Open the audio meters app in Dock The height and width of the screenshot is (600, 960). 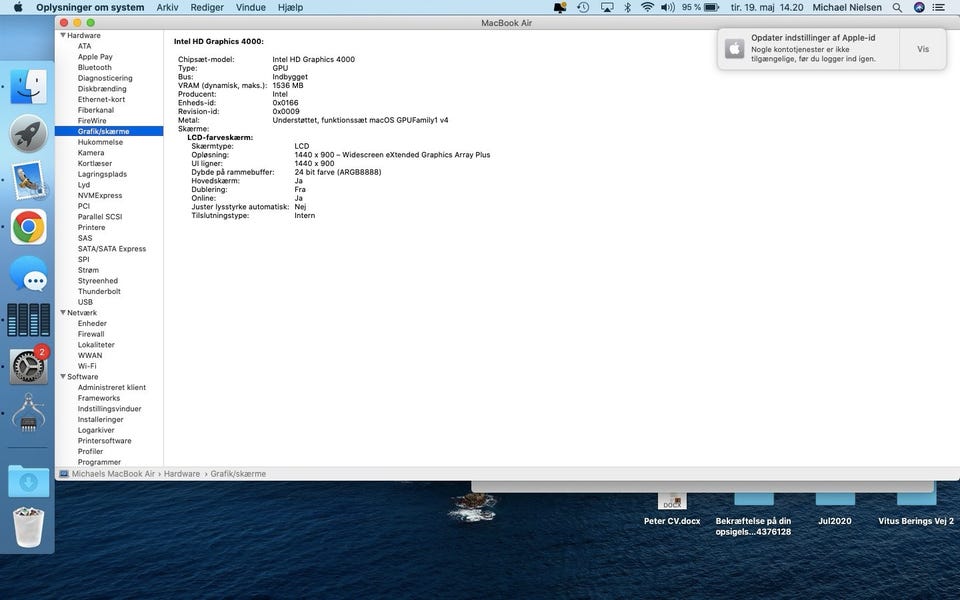click(28, 320)
